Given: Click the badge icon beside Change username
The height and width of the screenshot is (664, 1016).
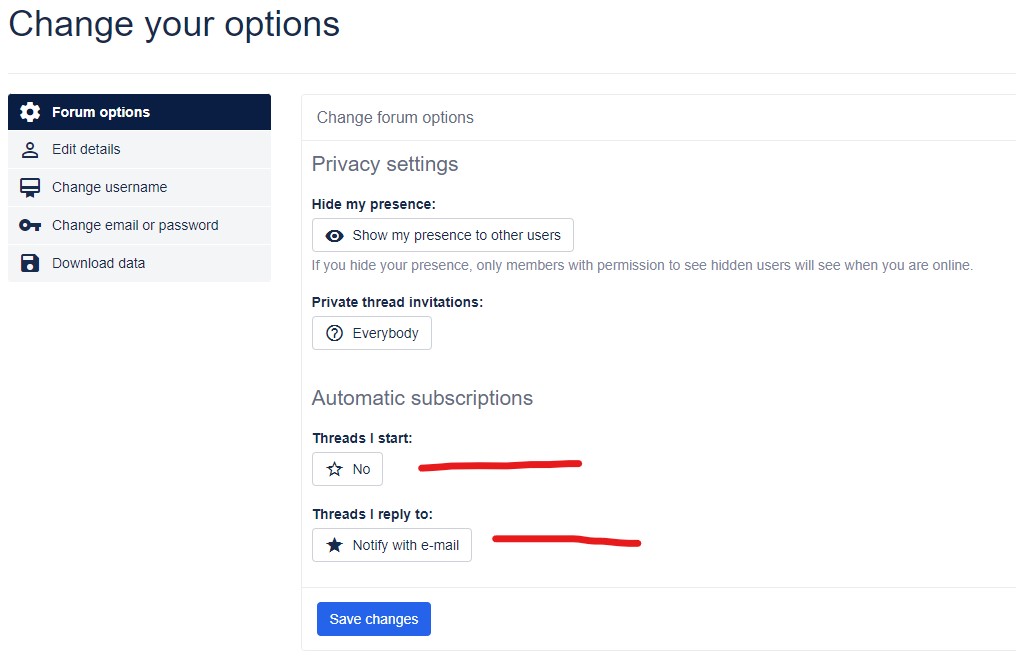Looking at the screenshot, I should tap(30, 188).
